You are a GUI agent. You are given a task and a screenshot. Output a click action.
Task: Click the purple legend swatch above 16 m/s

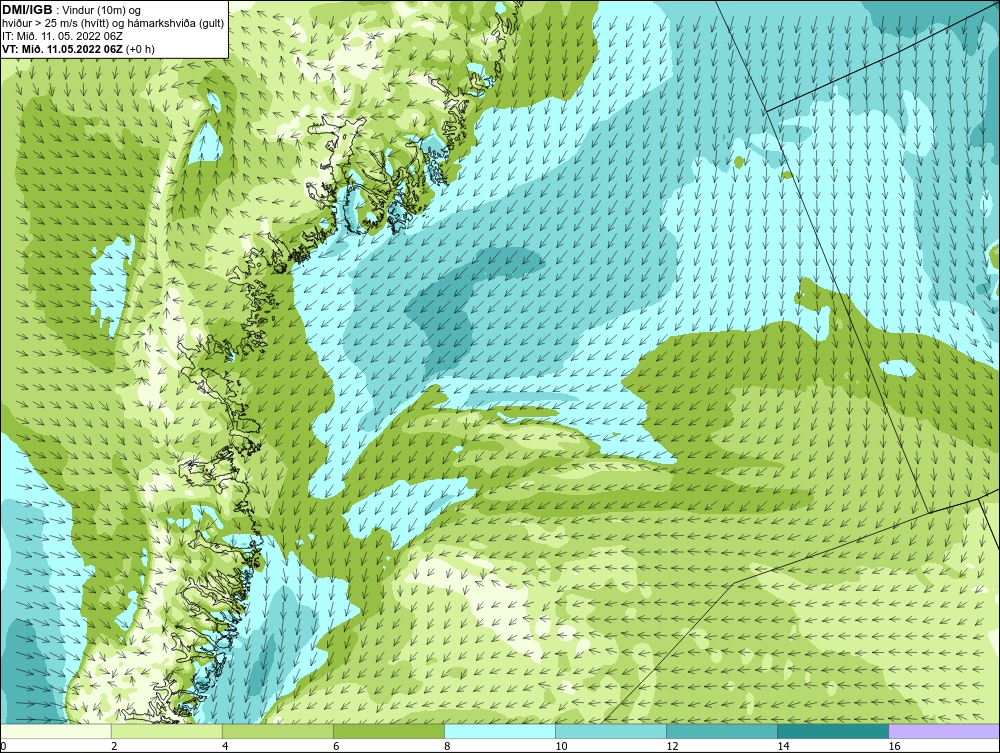coord(944,731)
